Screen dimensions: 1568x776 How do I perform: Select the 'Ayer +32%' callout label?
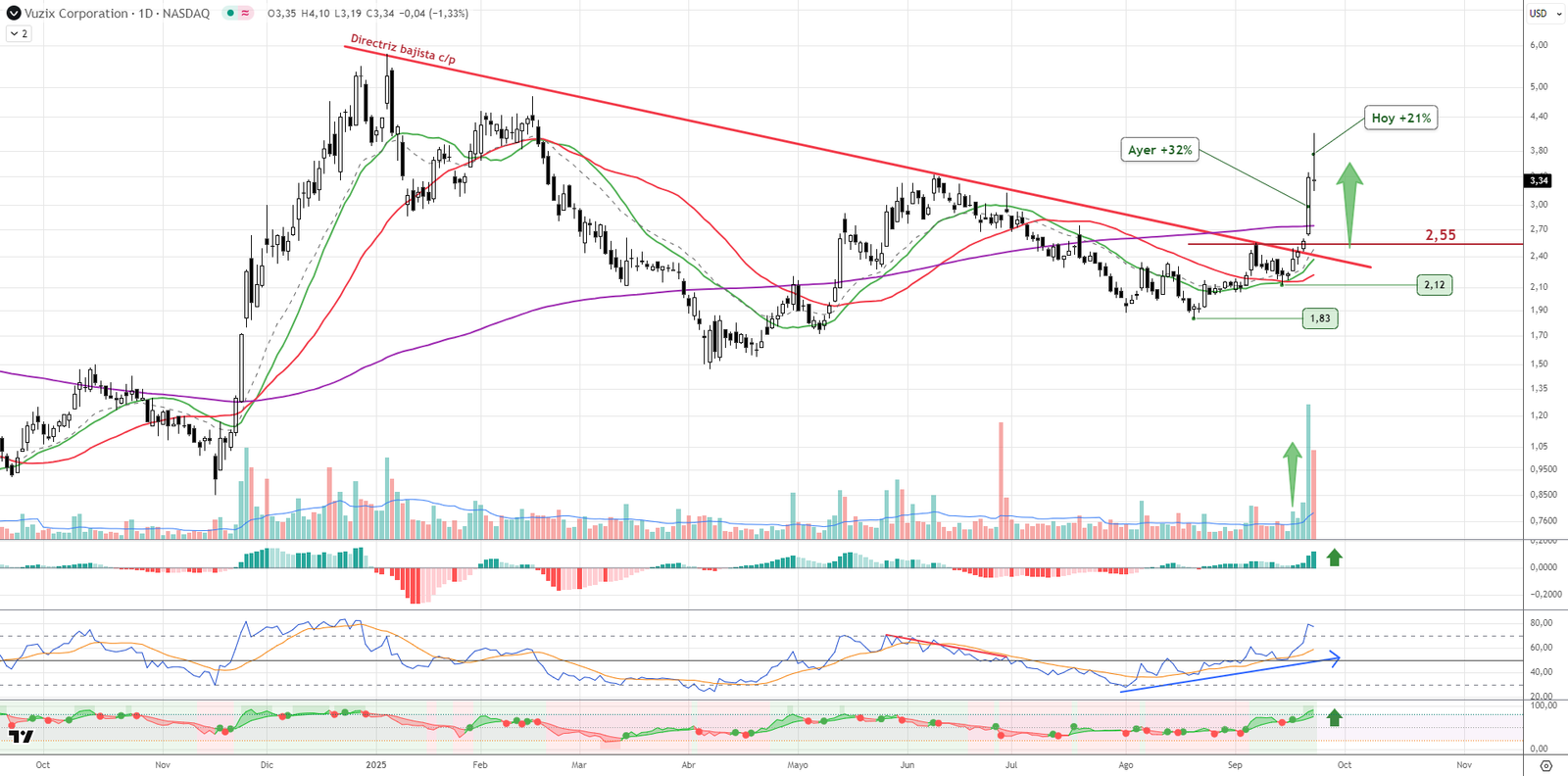[1159, 150]
